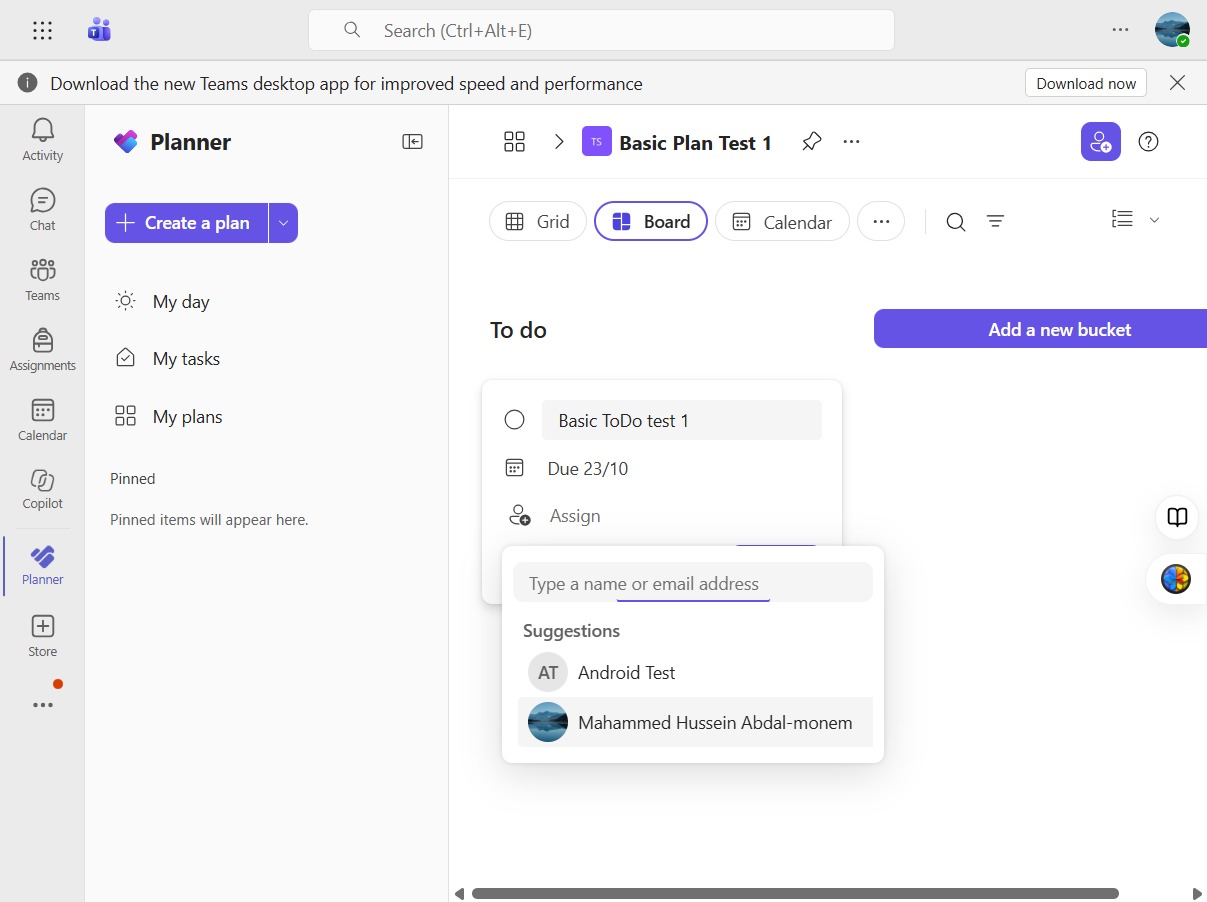Launch Copilot from the sidebar
1207x902 pixels.
tap(42, 489)
